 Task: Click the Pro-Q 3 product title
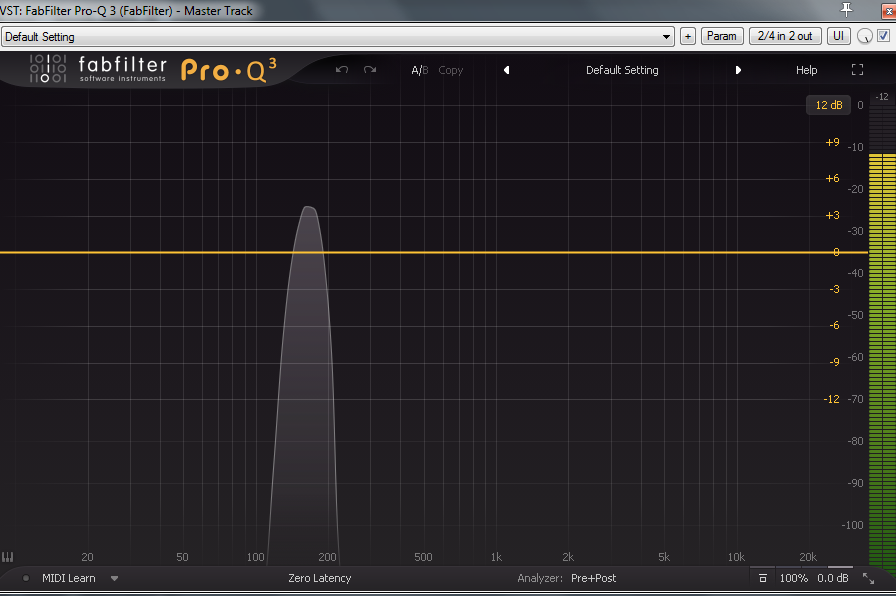click(x=229, y=70)
